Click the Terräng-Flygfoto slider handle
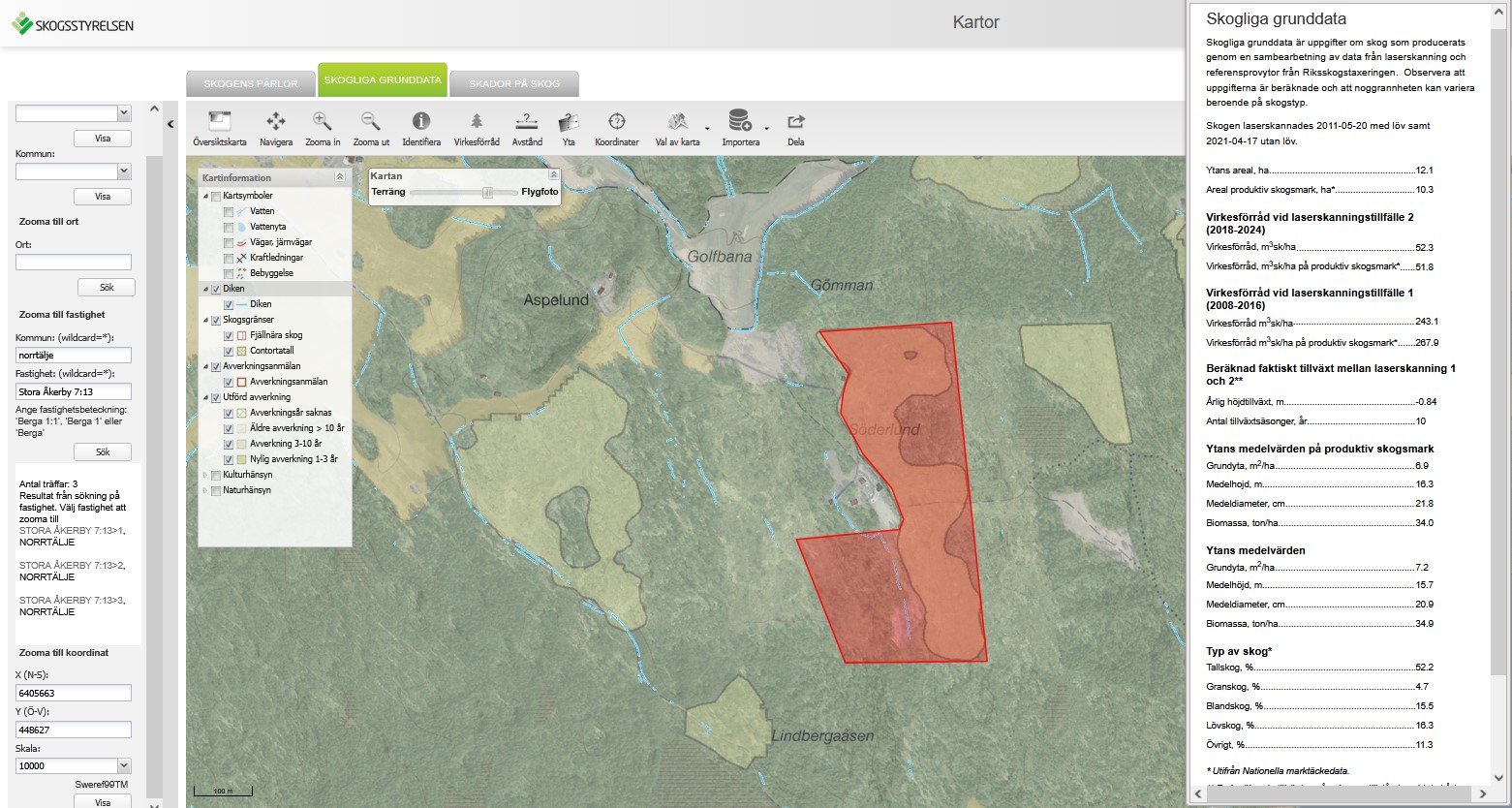Screen dimensions: 1512x808 487,192
